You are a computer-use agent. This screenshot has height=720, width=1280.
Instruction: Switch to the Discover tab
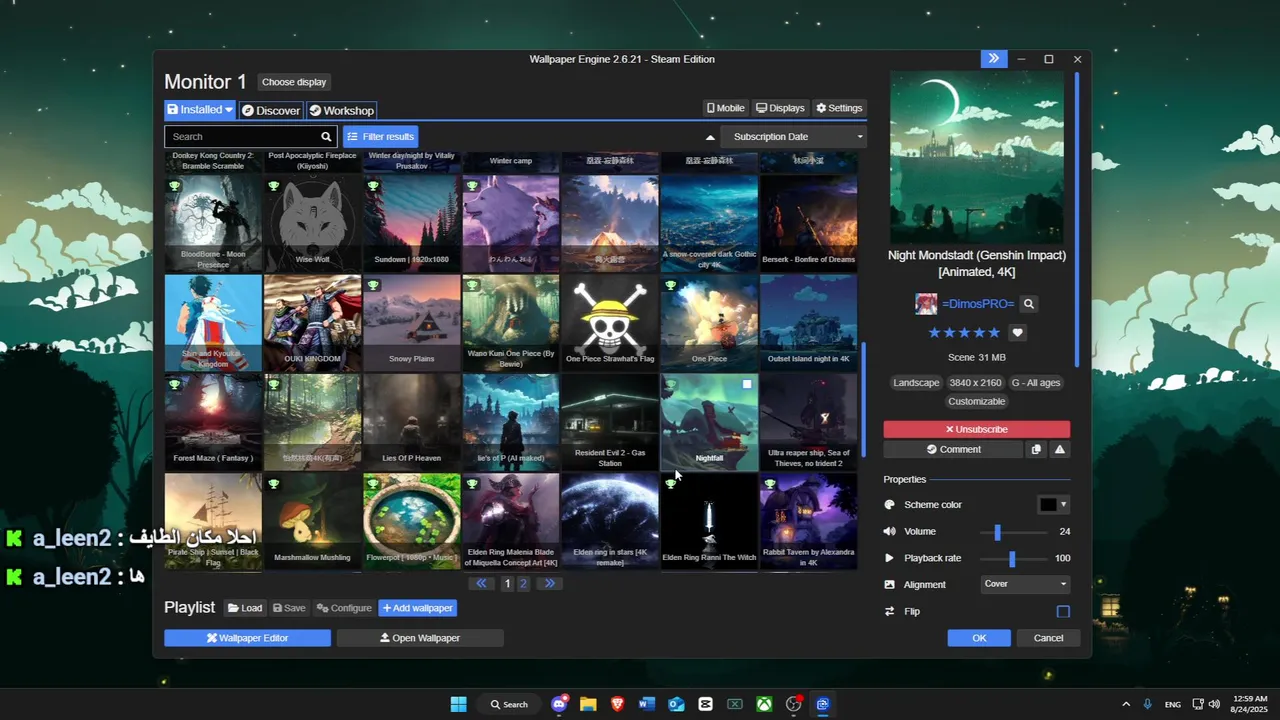click(270, 110)
